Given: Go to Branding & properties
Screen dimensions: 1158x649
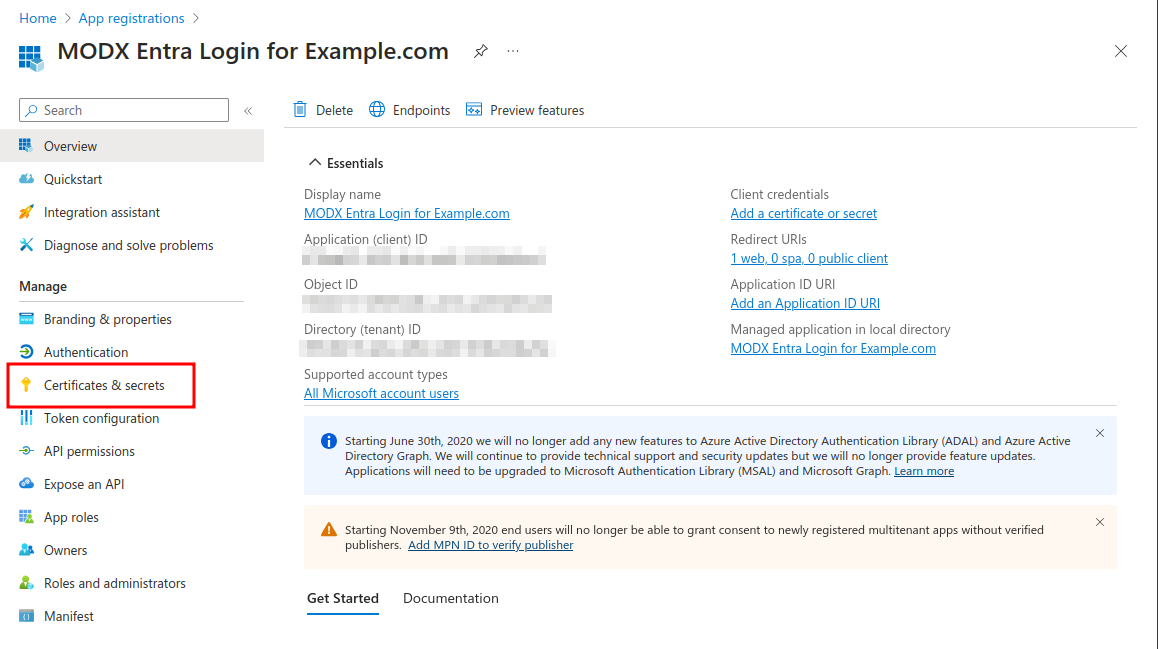Looking at the screenshot, I should click(x=107, y=319).
